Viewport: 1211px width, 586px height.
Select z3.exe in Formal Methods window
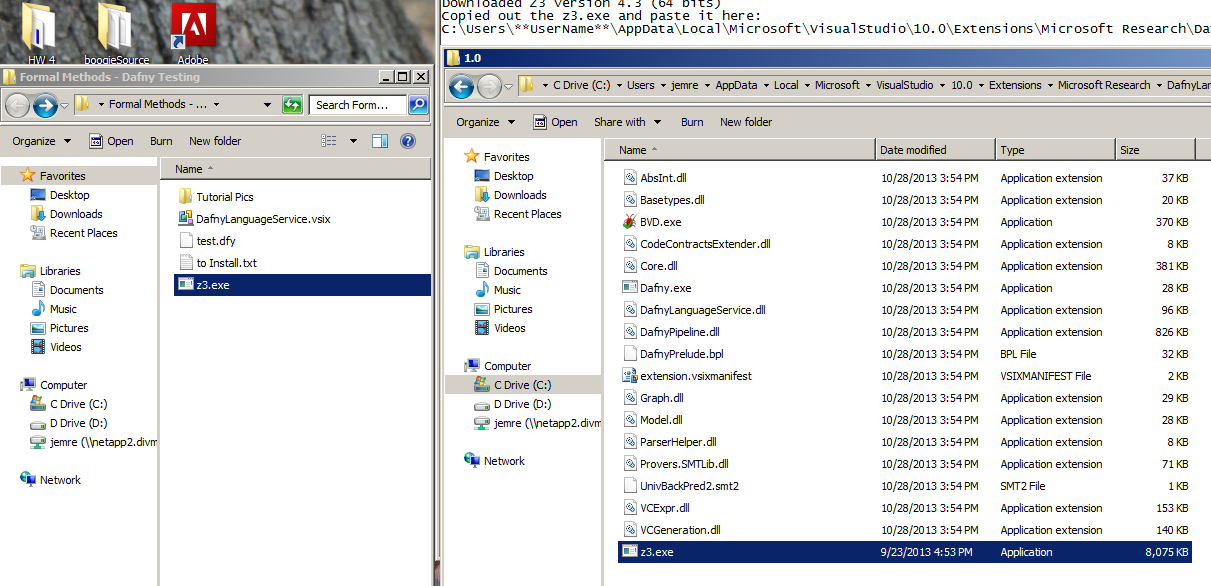[302, 285]
